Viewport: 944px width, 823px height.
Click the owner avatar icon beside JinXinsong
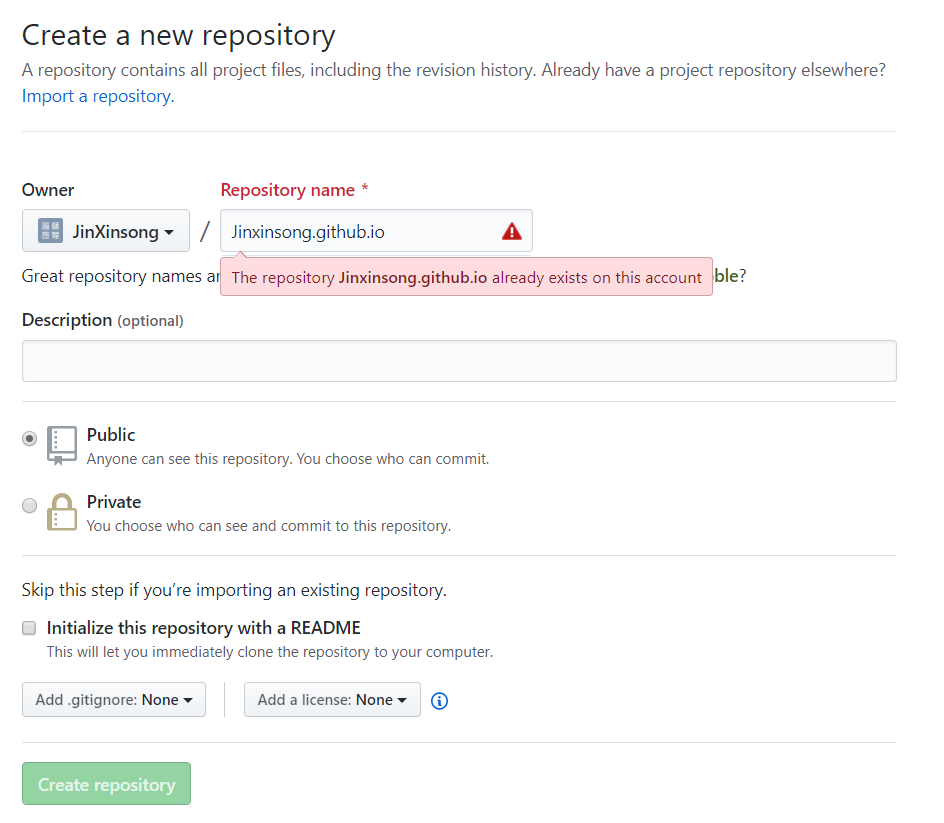[x=50, y=231]
